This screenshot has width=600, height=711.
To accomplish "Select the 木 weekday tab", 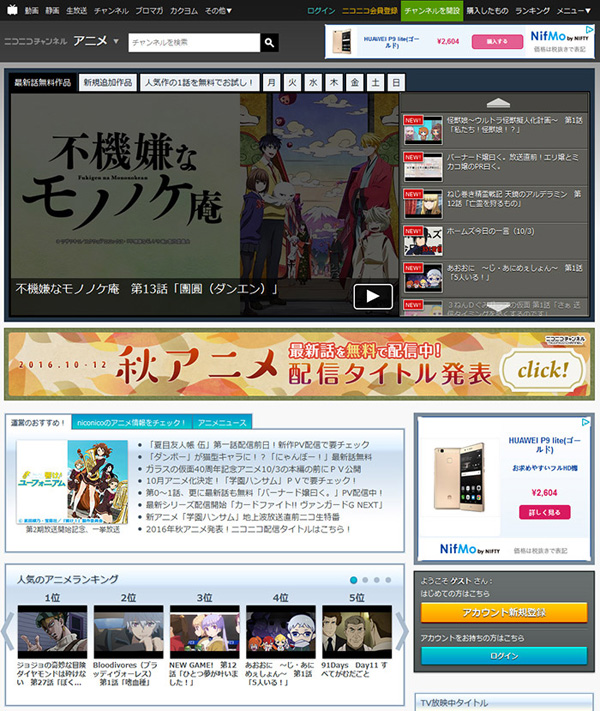I will (334, 83).
